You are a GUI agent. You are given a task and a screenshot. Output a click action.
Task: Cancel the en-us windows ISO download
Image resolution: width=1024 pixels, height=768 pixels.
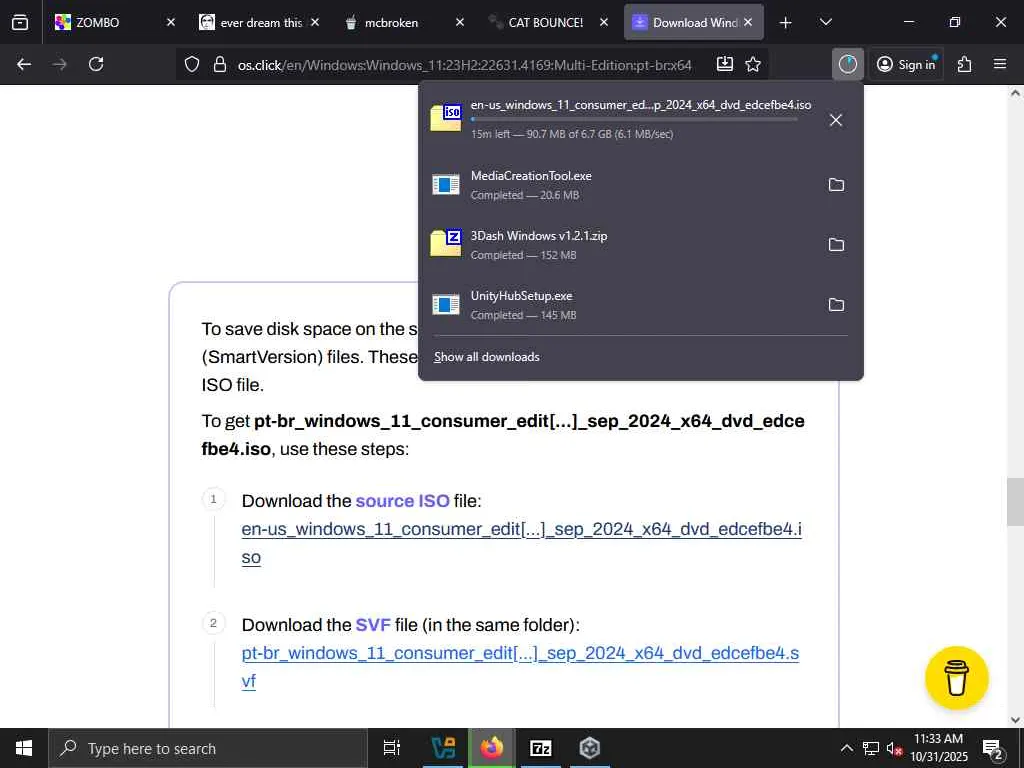[x=835, y=120]
